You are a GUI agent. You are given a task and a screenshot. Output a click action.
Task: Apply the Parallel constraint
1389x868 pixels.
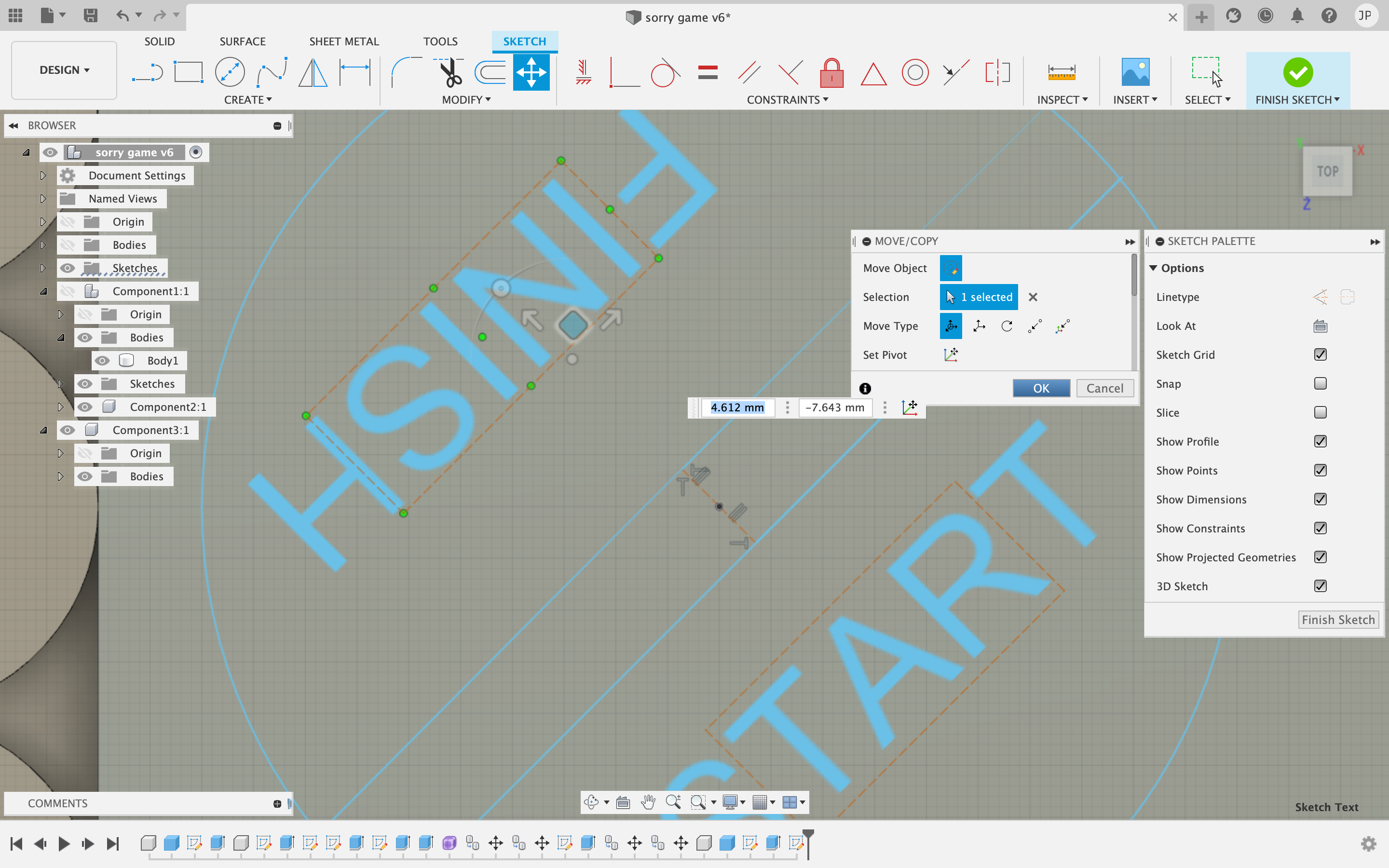[x=749, y=73]
